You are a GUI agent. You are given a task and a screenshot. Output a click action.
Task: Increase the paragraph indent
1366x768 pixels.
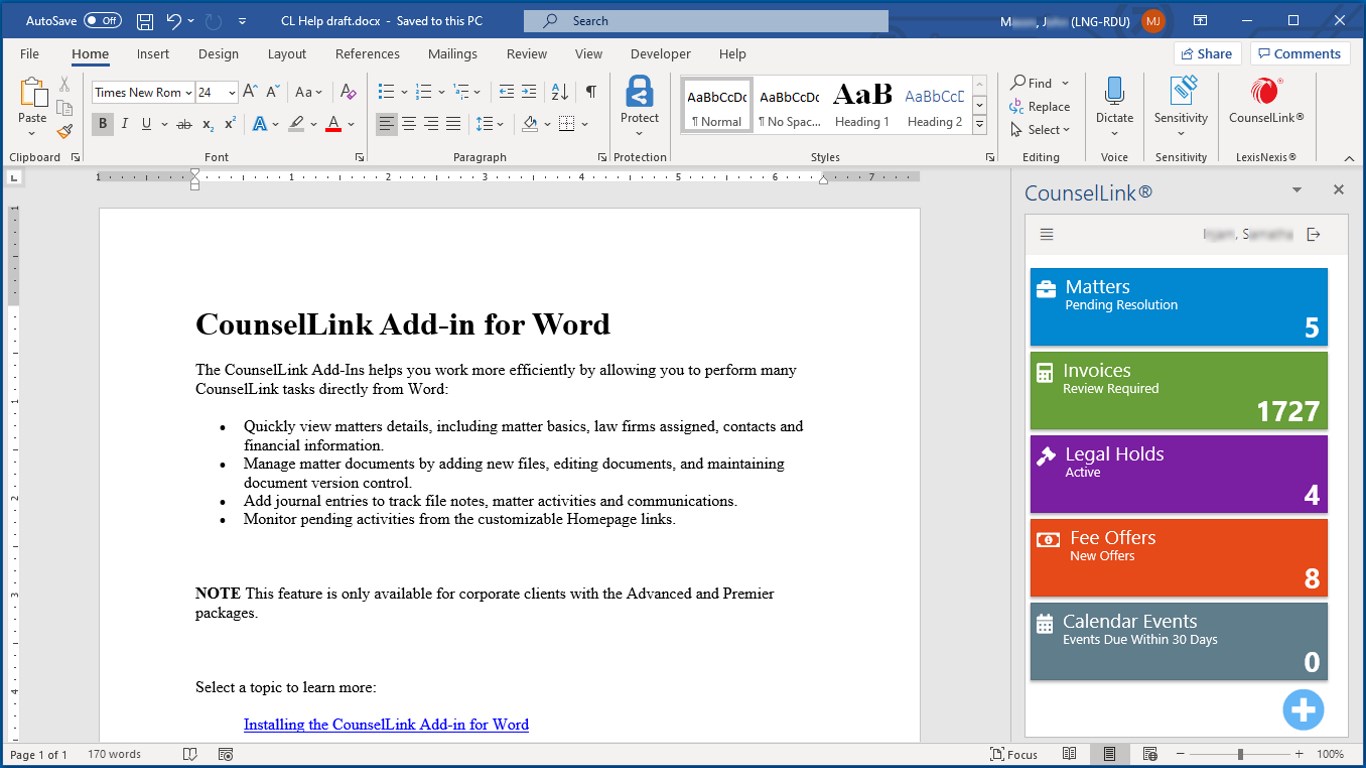tap(529, 92)
